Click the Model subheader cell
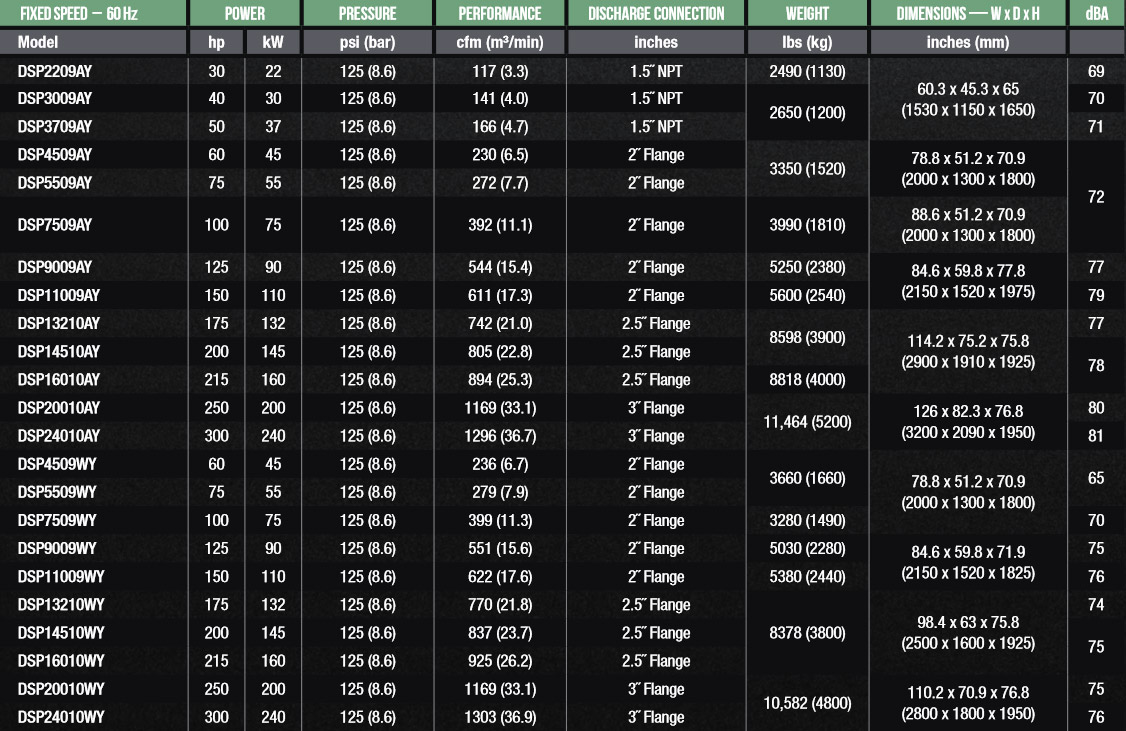Image resolution: width=1126 pixels, height=731 pixels. tap(38, 42)
